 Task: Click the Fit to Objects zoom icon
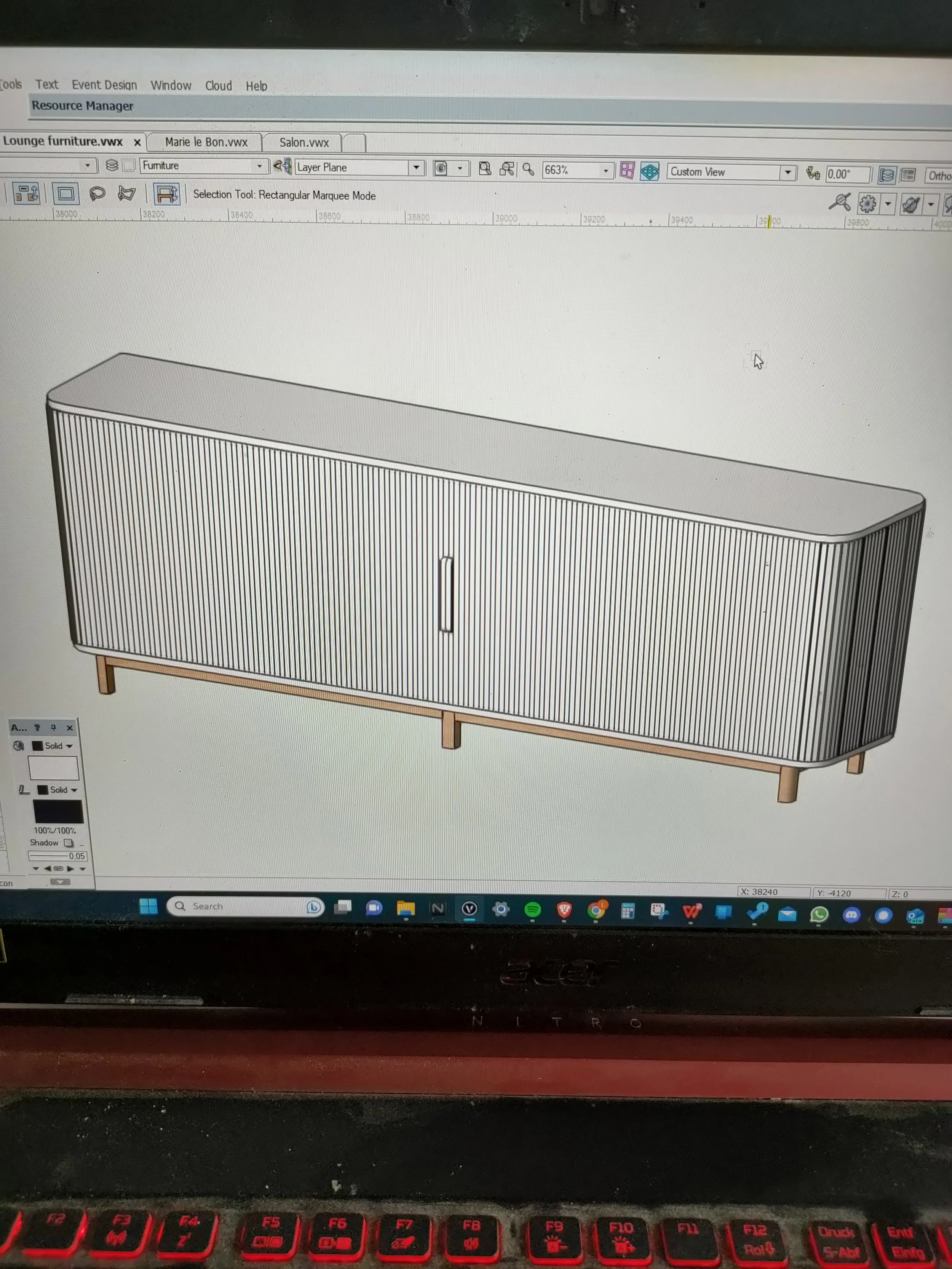click(506, 169)
